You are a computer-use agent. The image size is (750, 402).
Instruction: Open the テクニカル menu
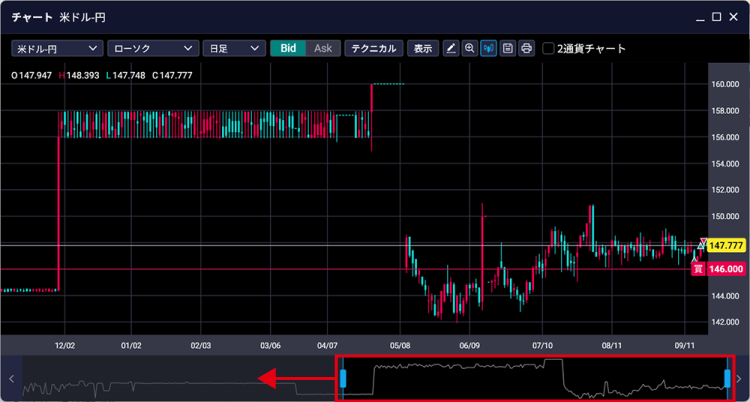(x=374, y=48)
